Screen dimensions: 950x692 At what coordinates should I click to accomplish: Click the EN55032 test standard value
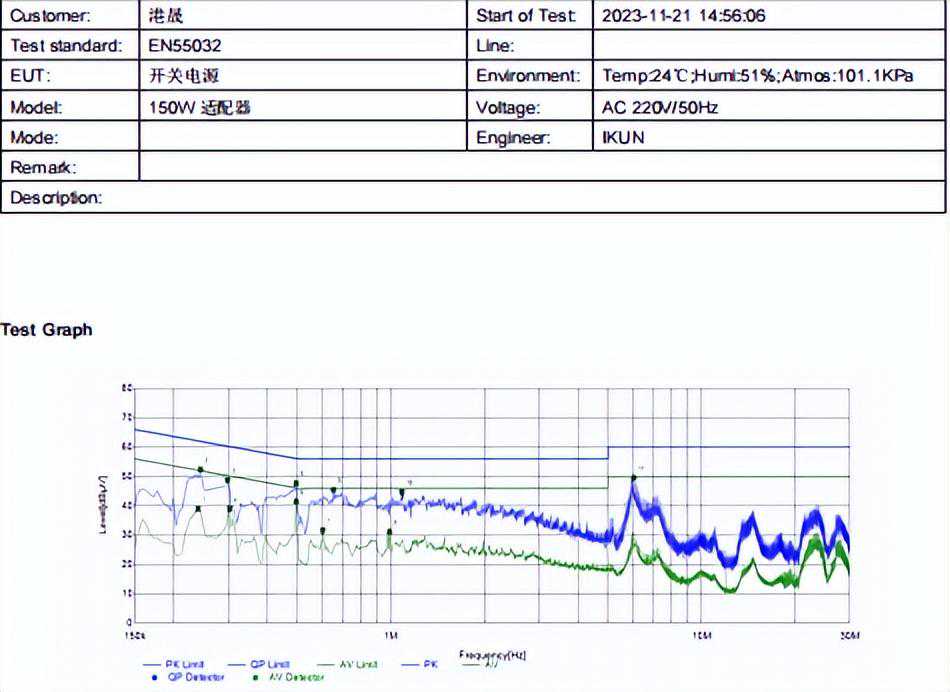click(185, 45)
